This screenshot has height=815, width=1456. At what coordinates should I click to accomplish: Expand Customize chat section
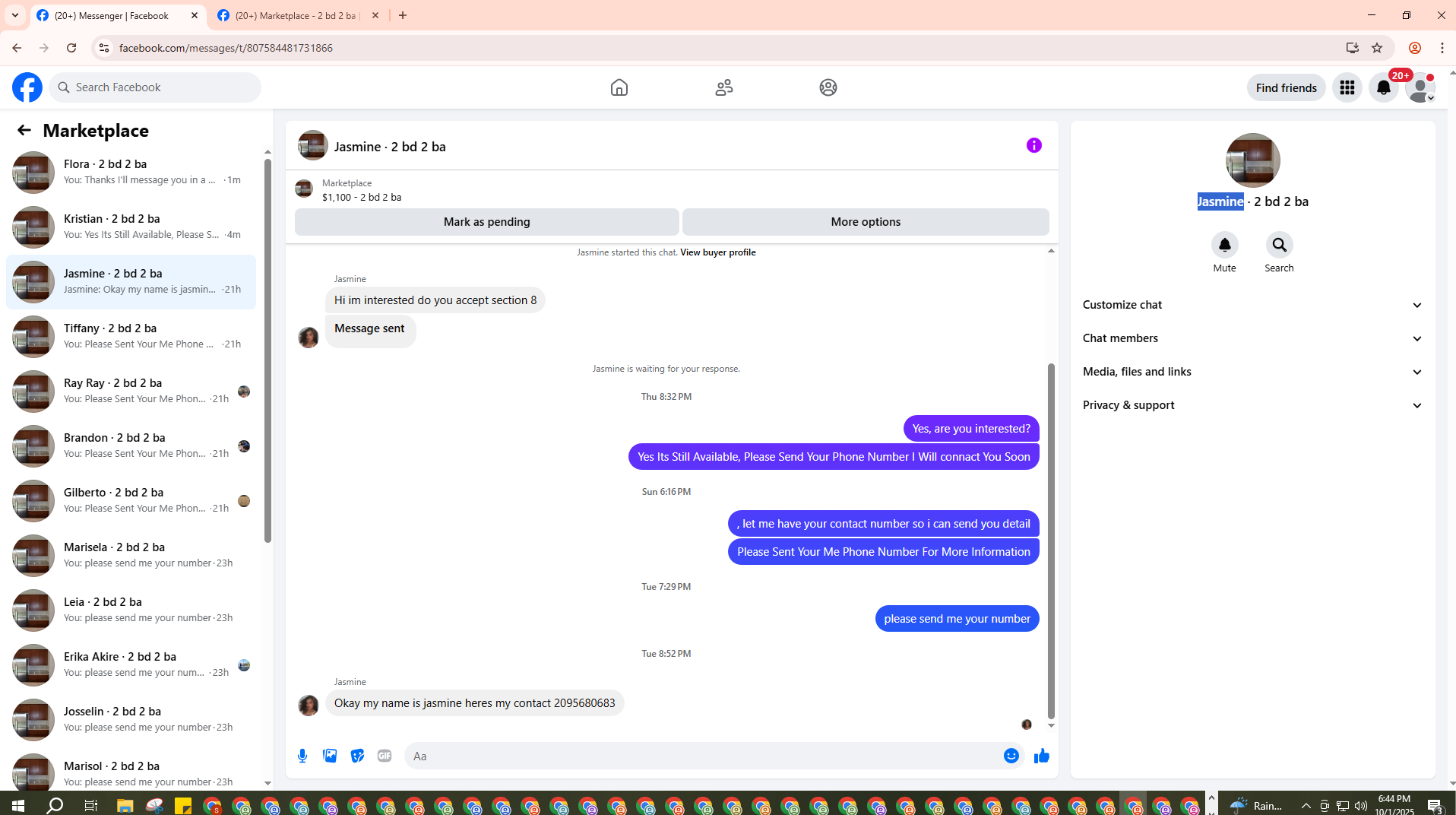[x=1253, y=305]
